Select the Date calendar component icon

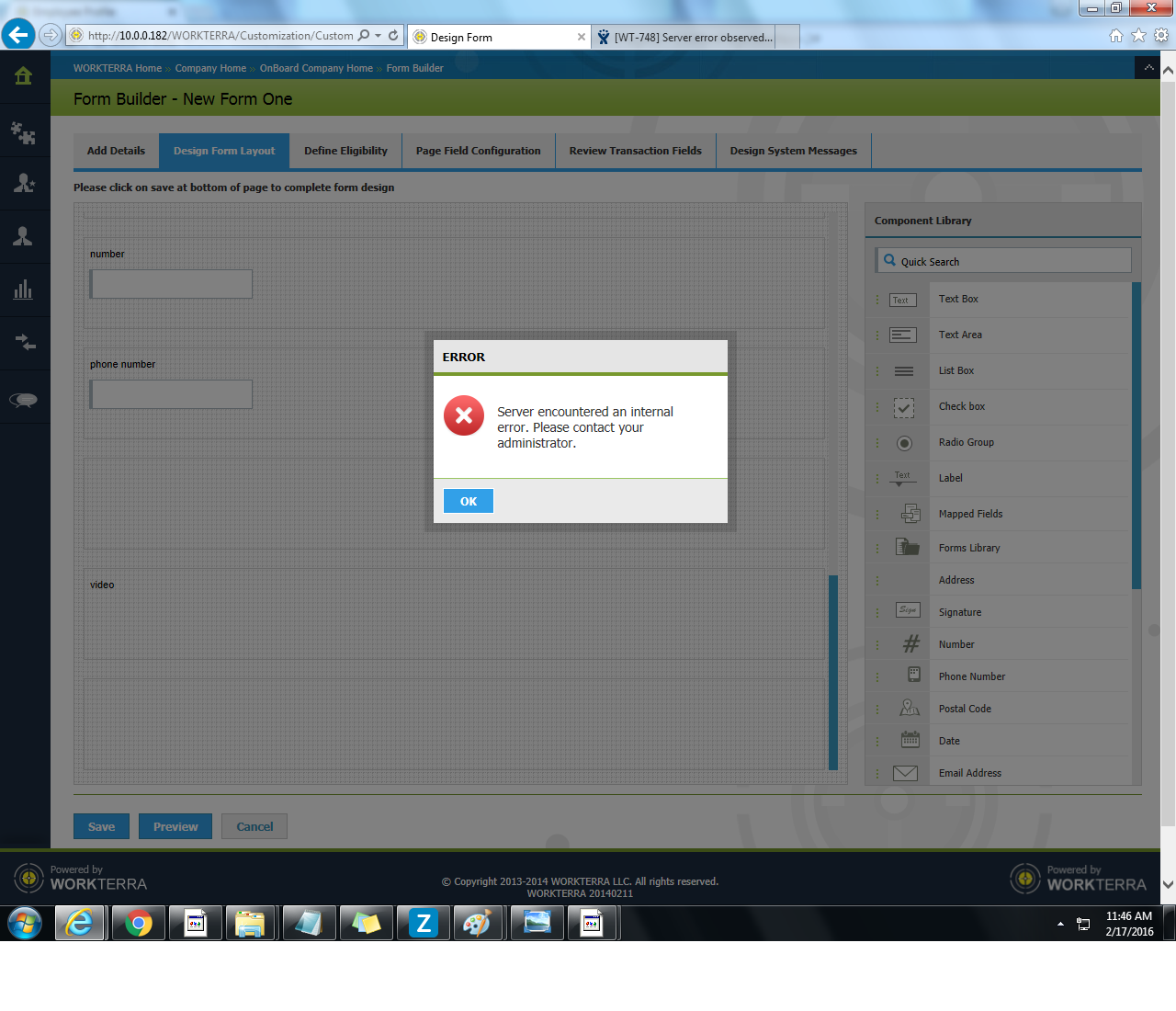click(x=910, y=740)
